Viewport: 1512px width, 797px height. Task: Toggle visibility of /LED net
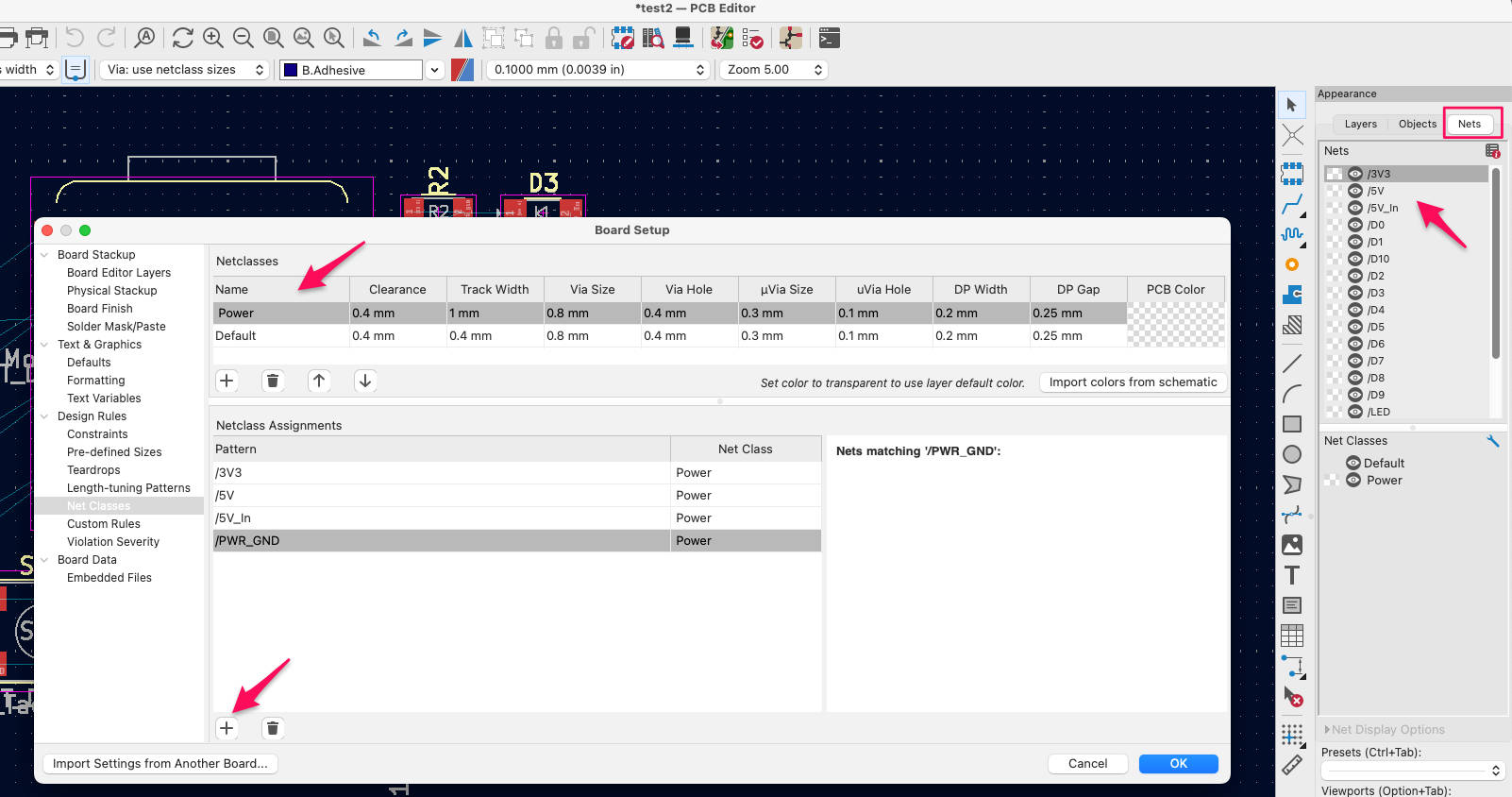pyautogui.click(x=1355, y=412)
